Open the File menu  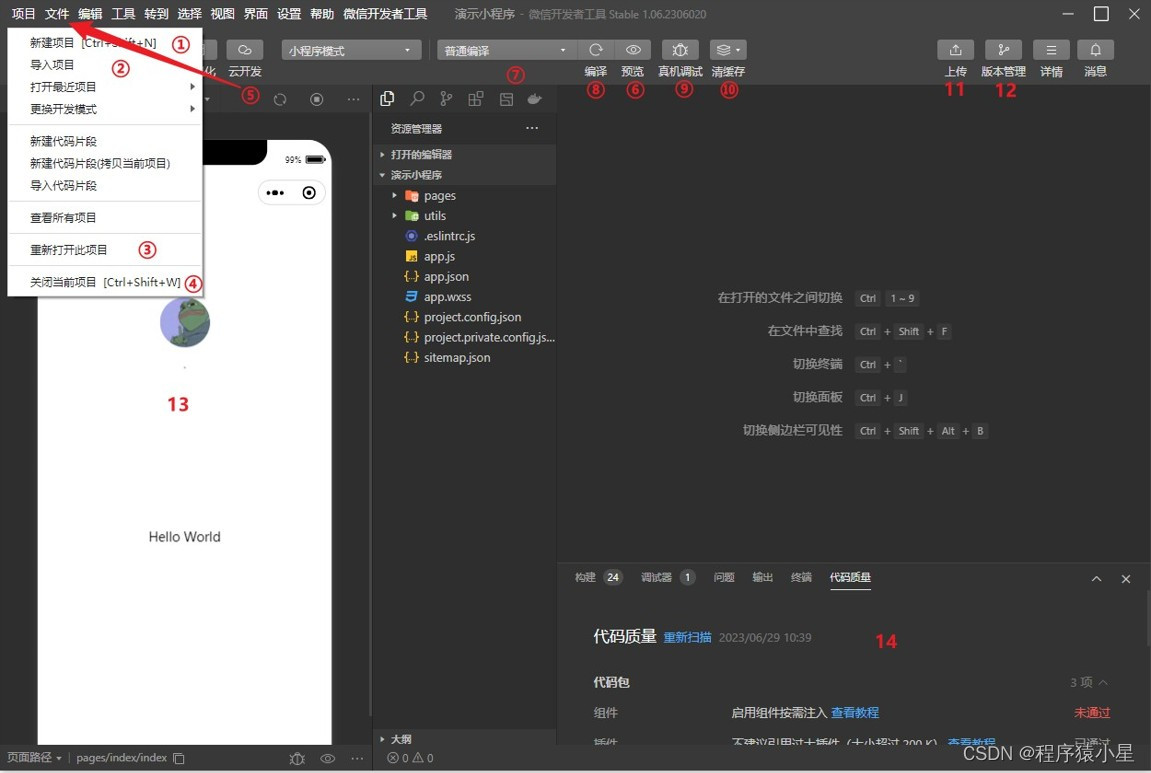coord(57,14)
